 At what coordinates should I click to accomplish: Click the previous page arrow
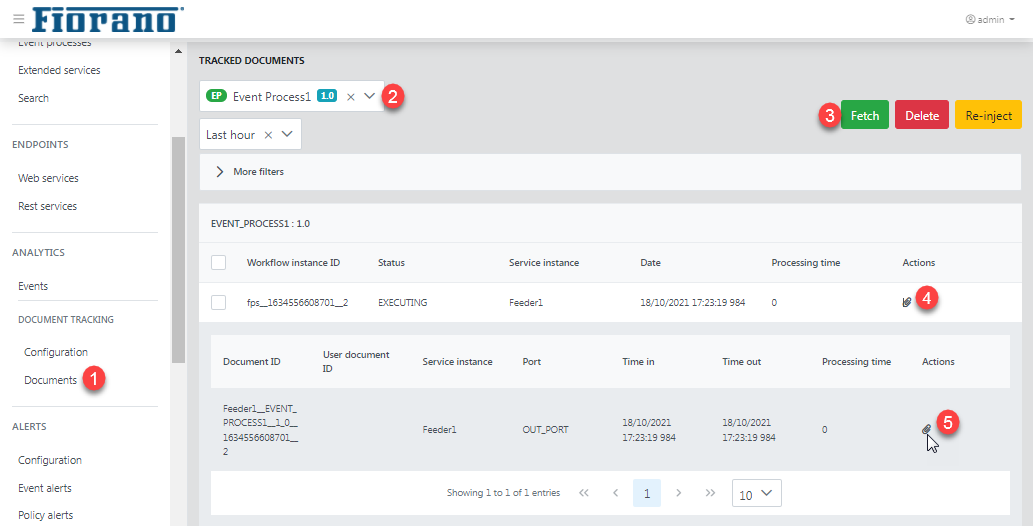coord(615,493)
